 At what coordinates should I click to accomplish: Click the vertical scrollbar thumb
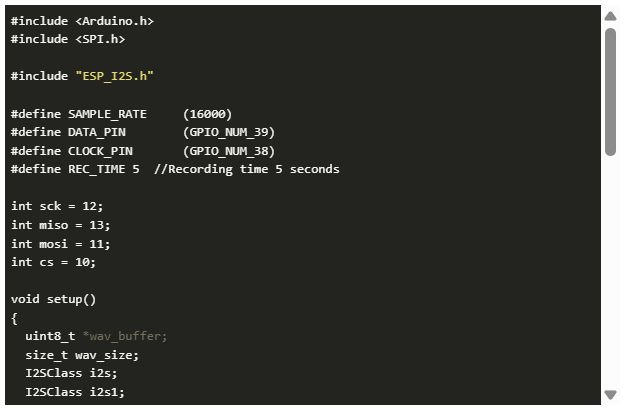[610, 90]
